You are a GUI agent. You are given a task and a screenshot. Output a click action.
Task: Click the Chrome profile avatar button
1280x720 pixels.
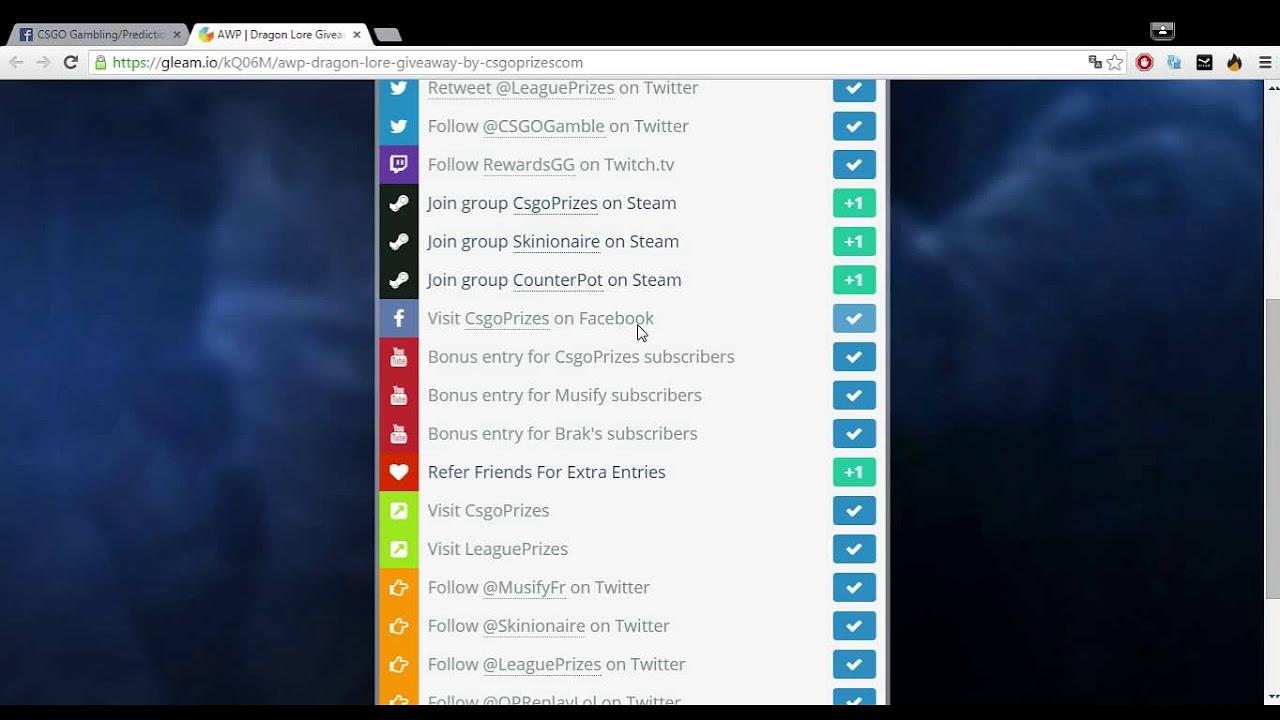click(x=1162, y=31)
